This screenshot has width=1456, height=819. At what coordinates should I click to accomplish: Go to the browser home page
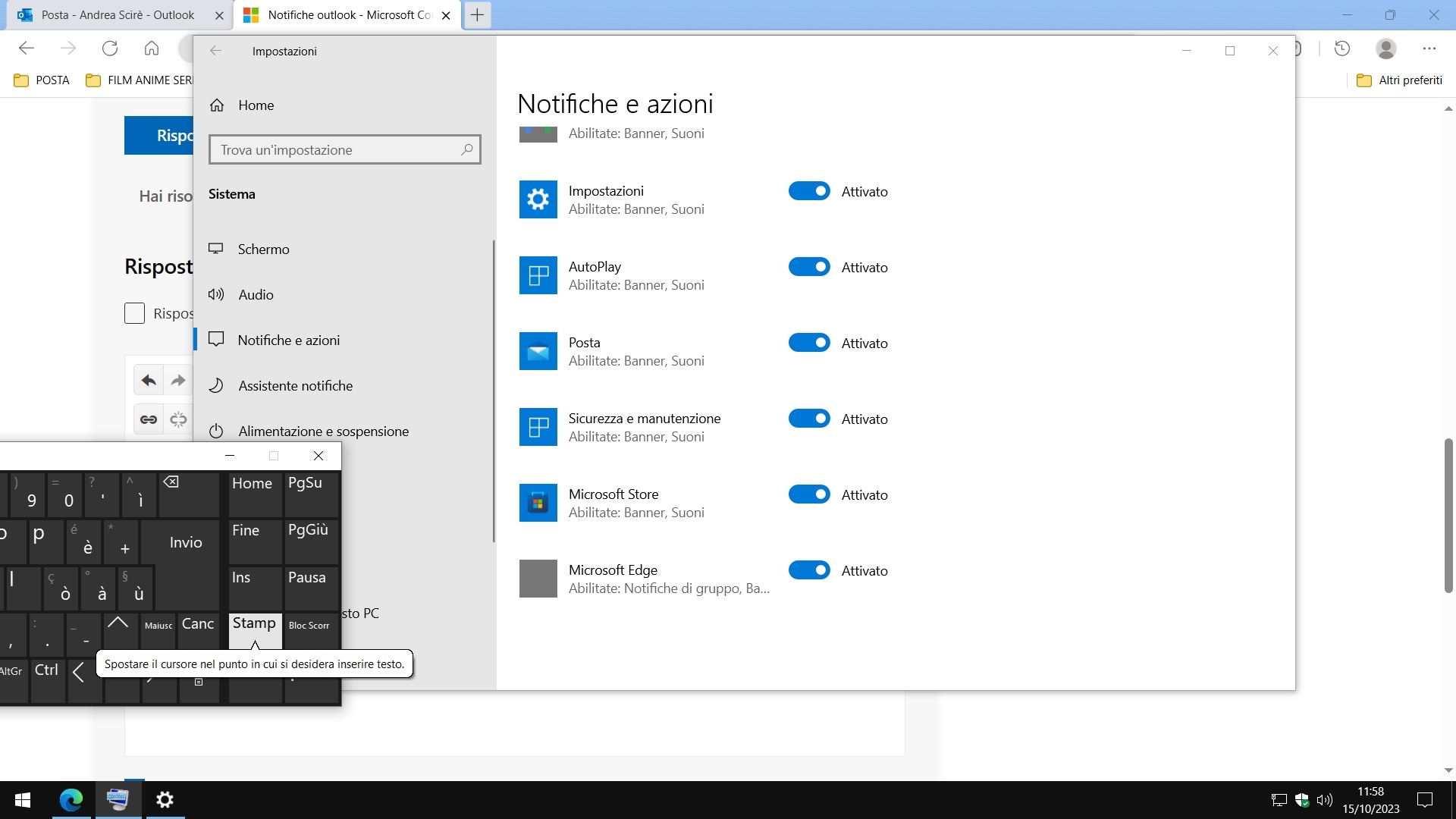click(152, 49)
